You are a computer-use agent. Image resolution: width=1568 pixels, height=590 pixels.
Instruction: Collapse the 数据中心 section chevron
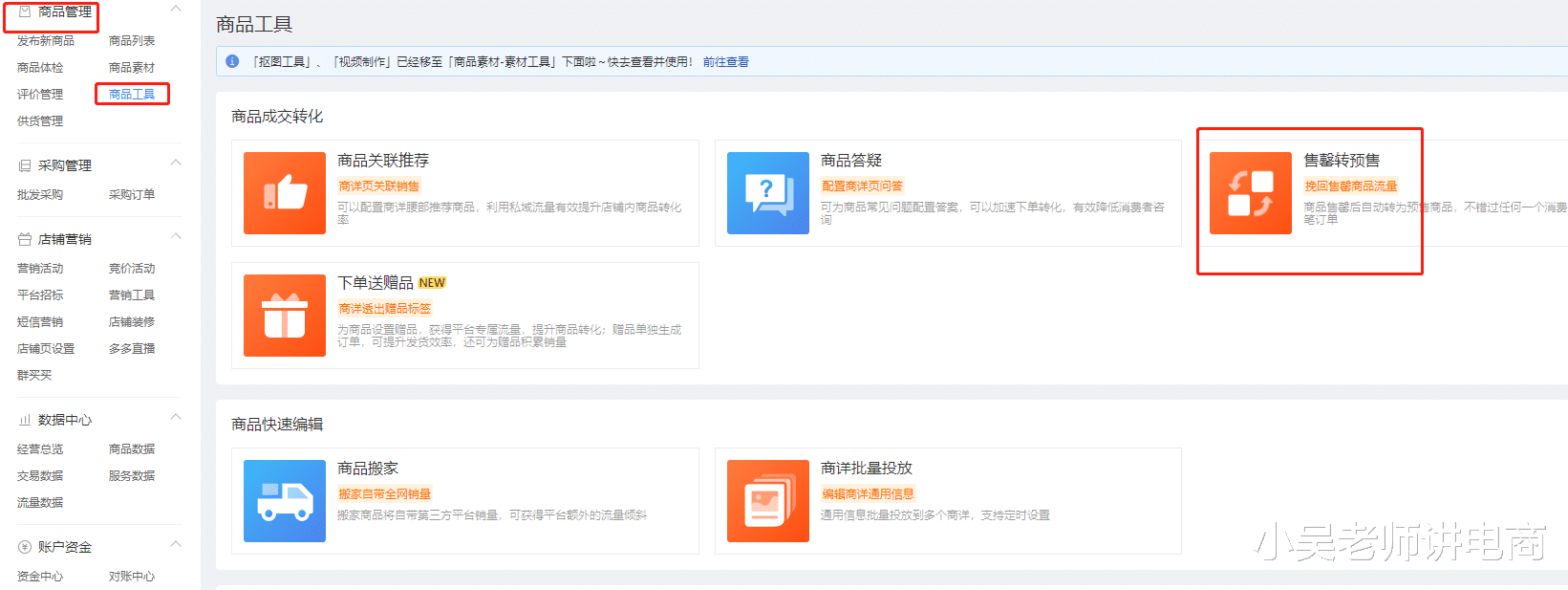(175, 417)
